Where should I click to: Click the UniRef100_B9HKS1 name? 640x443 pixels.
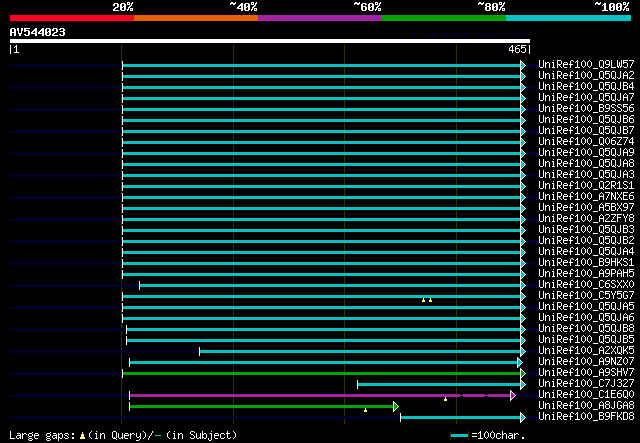coord(586,263)
